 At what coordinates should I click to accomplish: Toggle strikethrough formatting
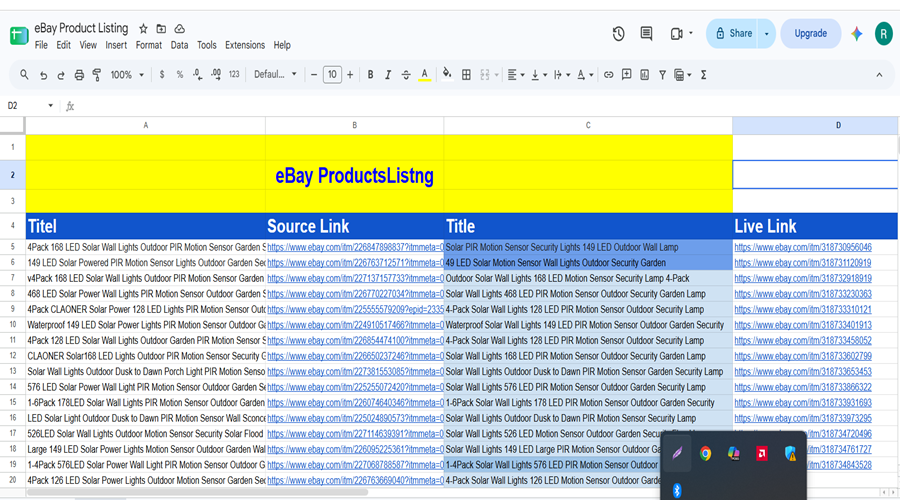click(x=406, y=75)
